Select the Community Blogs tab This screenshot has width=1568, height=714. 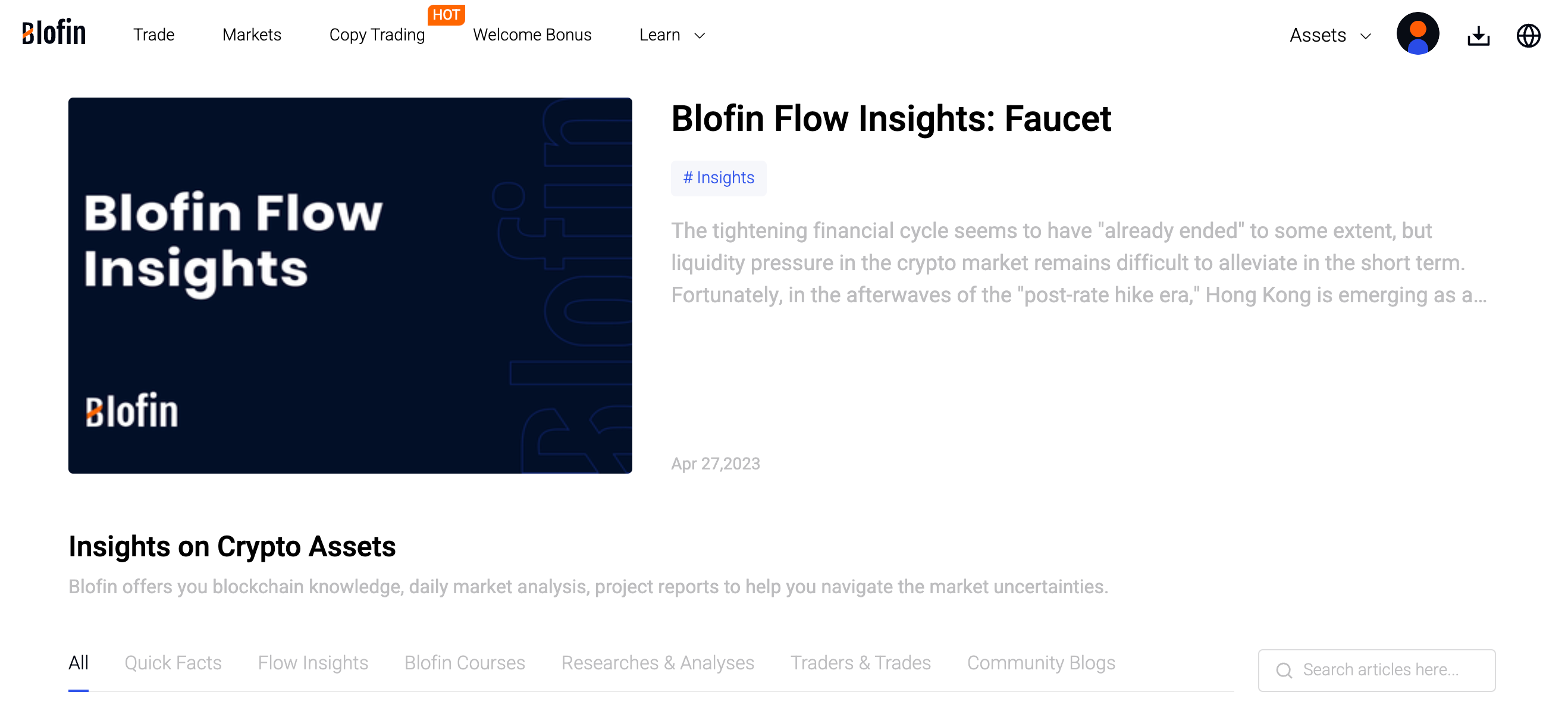1041,663
